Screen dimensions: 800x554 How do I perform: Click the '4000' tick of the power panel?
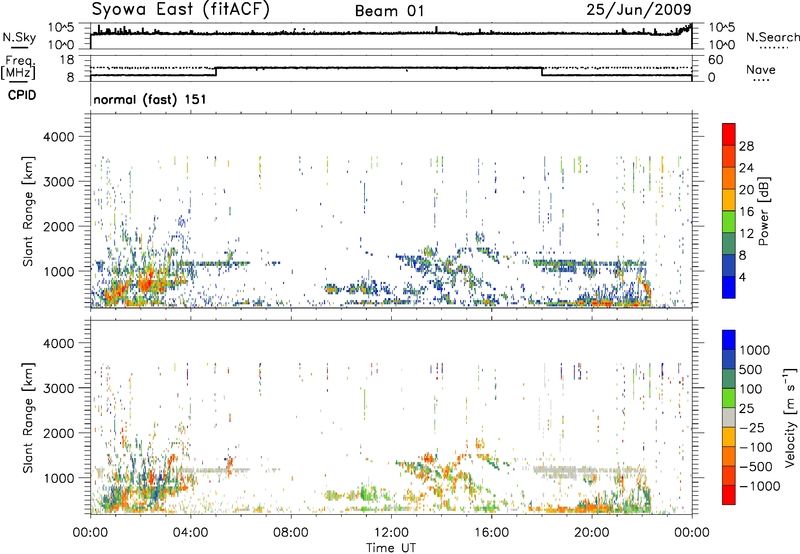[x=59, y=137]
